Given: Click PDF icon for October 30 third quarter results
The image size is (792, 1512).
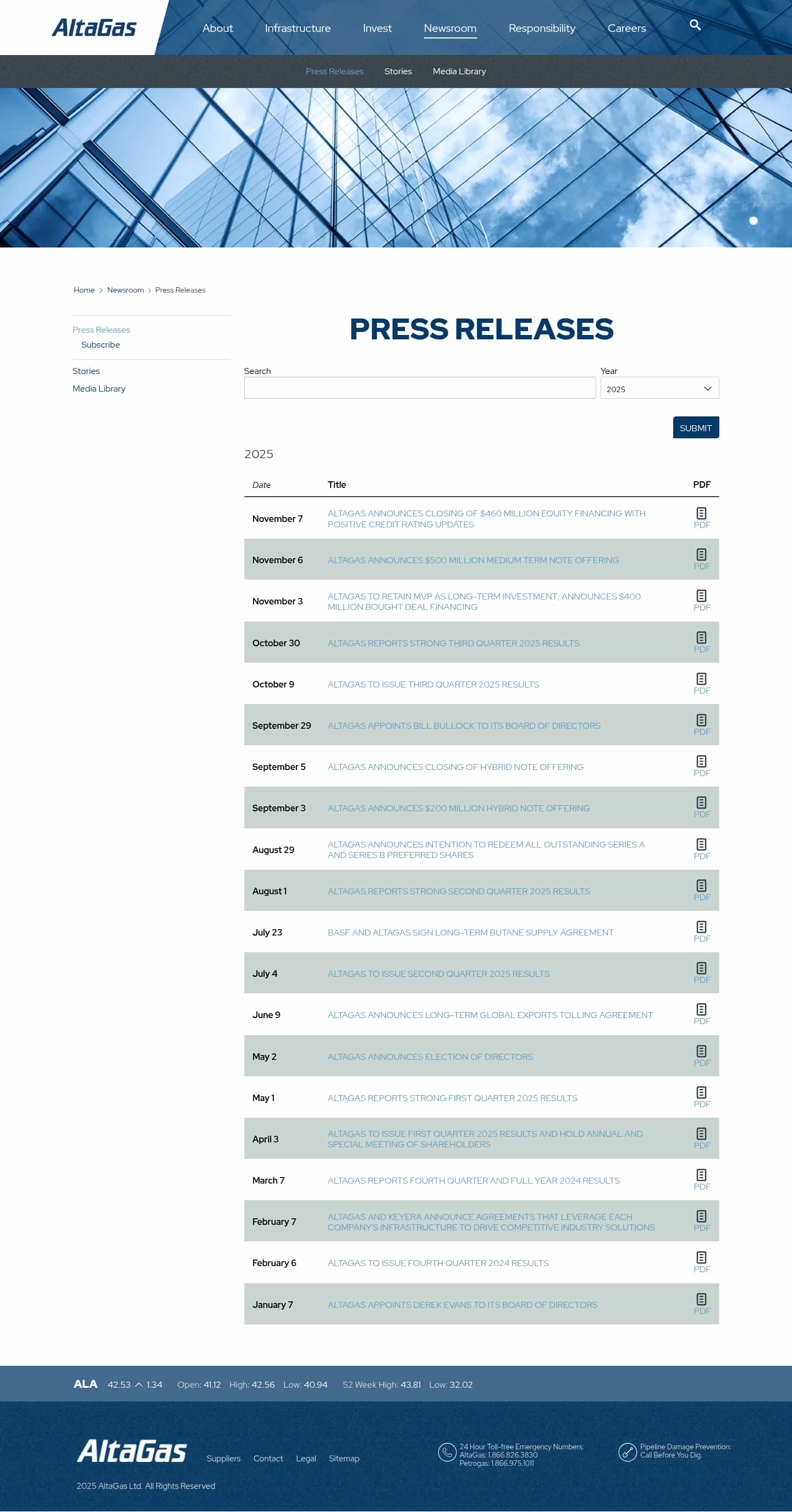Looking at the screenshot, I should (701, 636).
